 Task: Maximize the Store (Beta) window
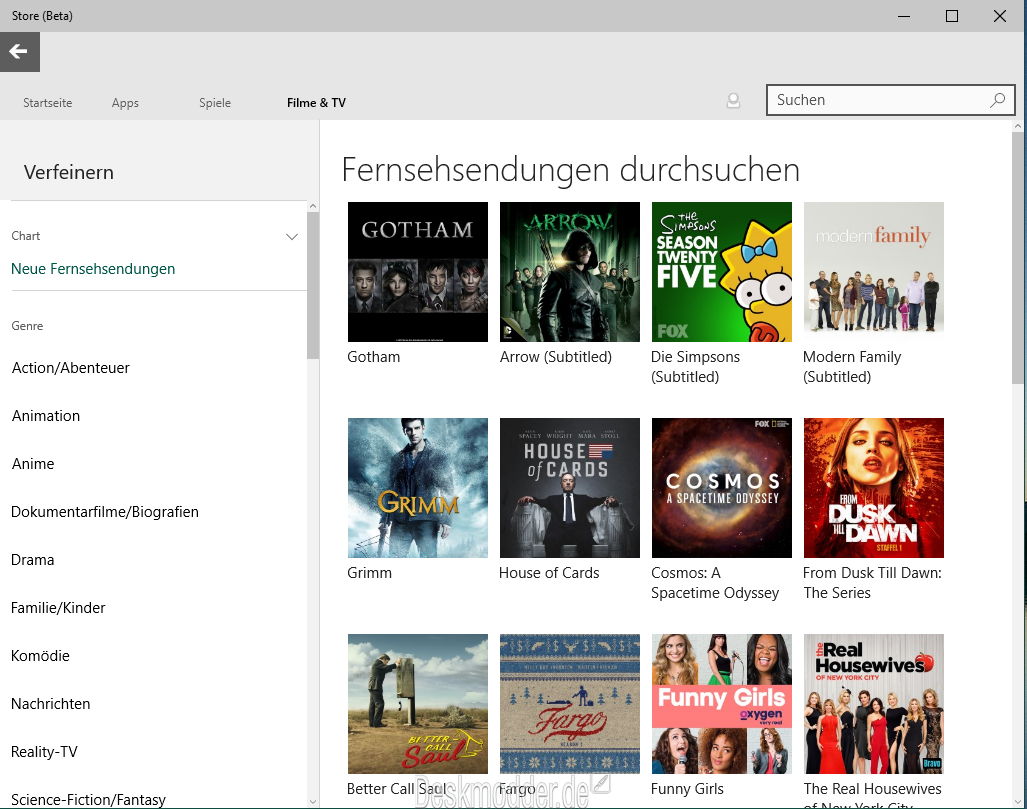coord(952,16)
